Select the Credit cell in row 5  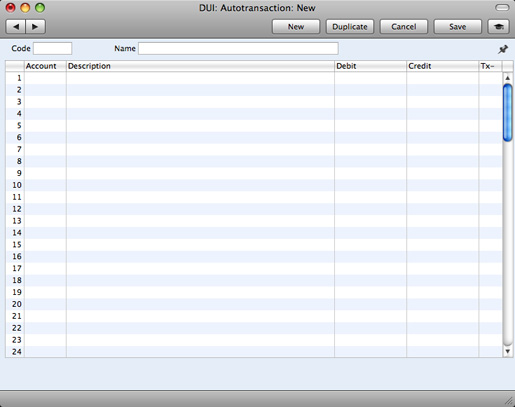coord(442,126)
